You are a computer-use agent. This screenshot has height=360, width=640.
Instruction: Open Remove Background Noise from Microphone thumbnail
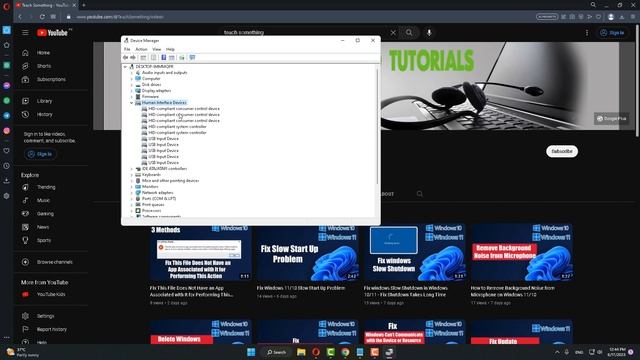[522, 252]
